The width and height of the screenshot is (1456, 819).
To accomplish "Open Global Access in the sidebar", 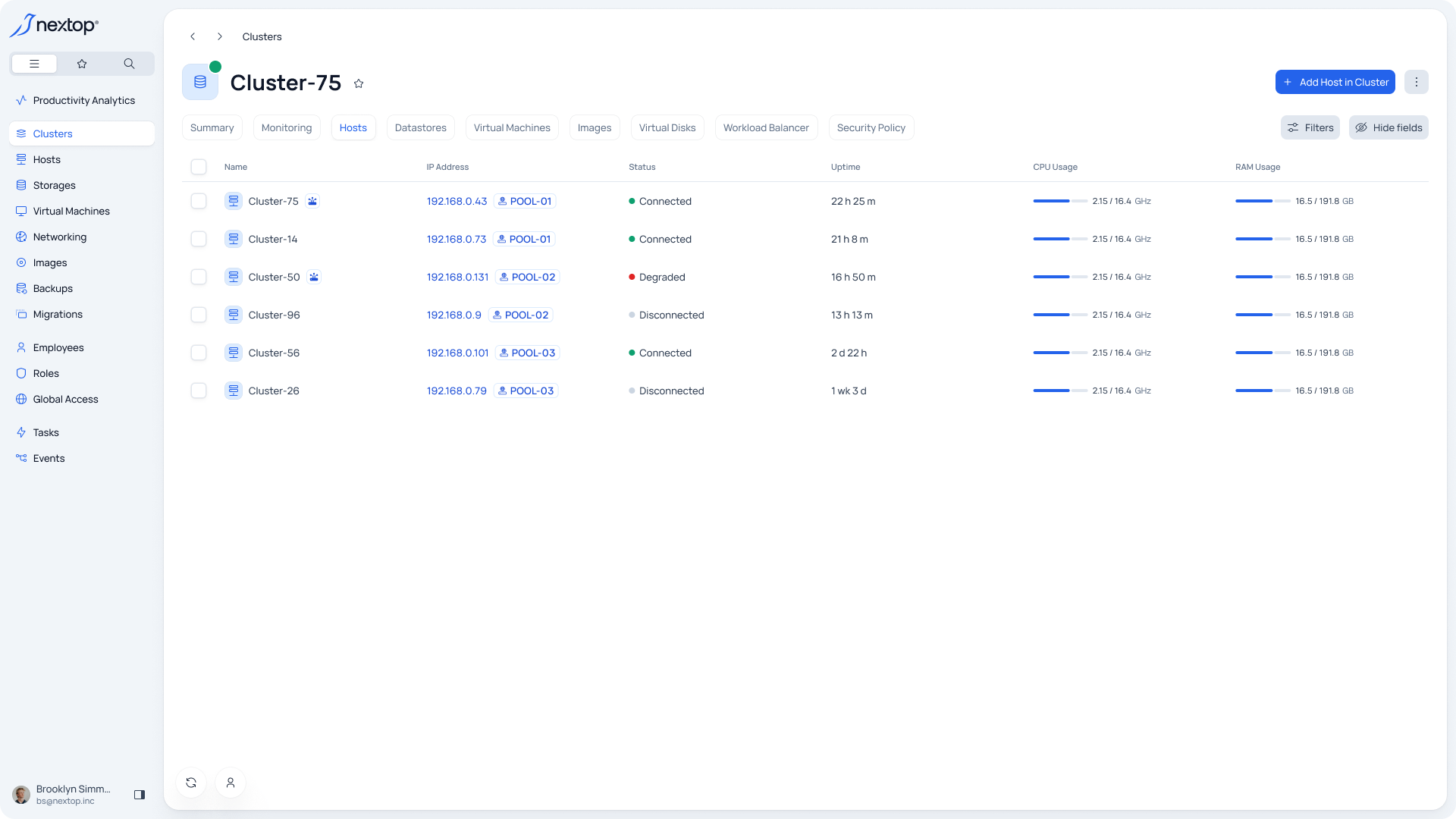I will pyautogui.click(x=82, y=399).
